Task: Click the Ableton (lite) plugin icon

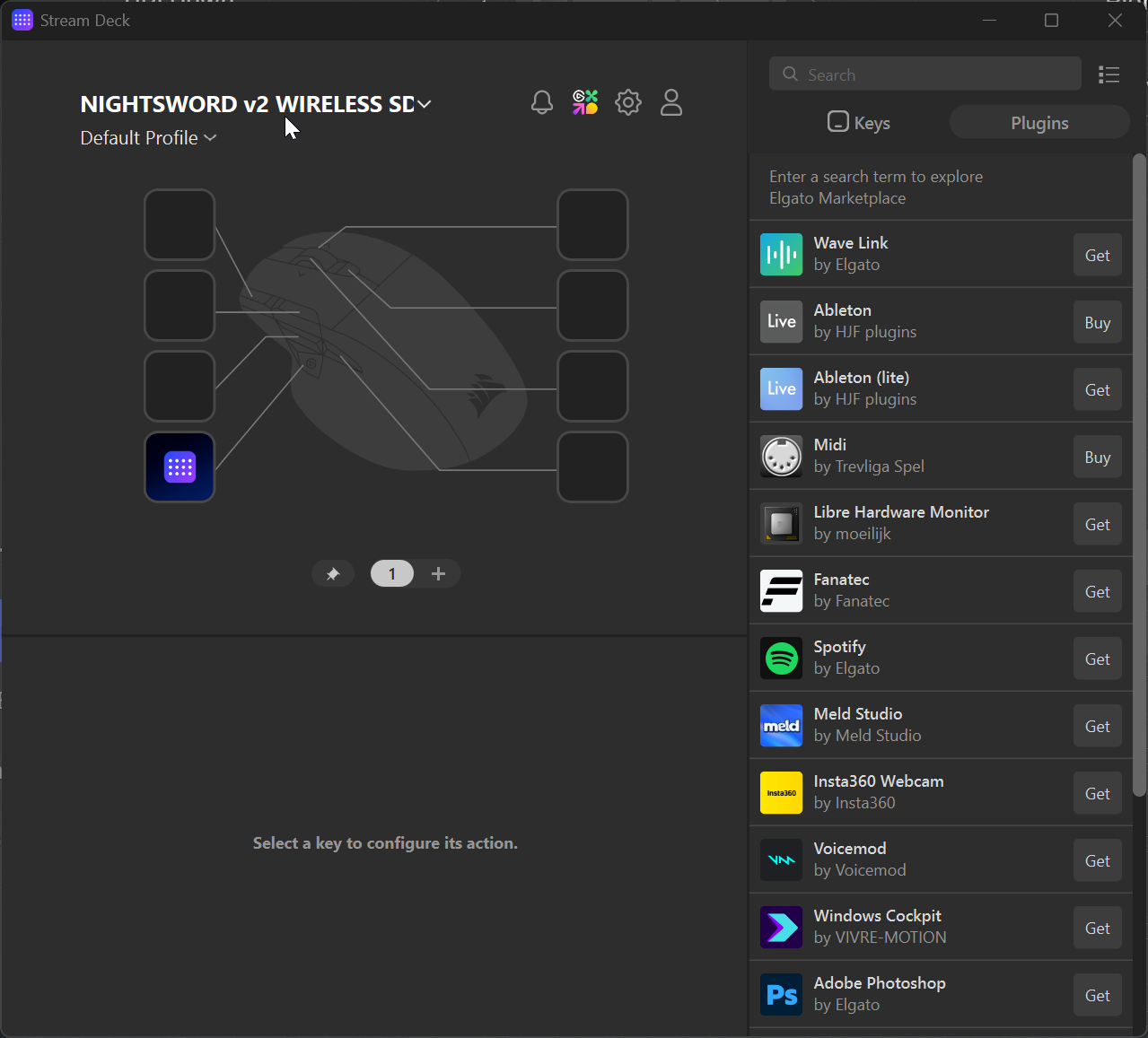Action: (782, 389)
